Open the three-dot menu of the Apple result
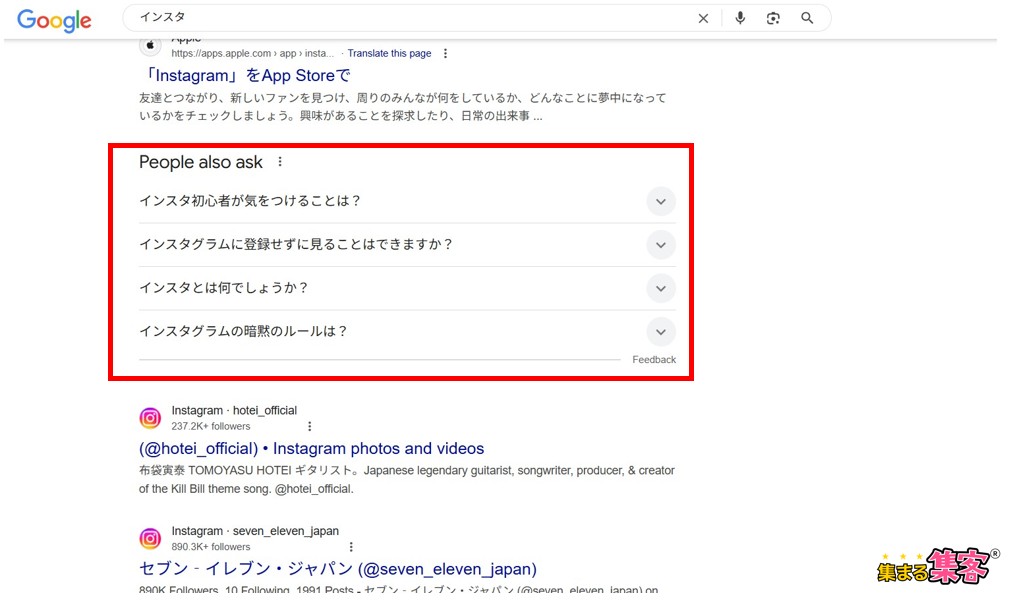The width and height of the screenshot is (1009, 603). pos(445,53)
